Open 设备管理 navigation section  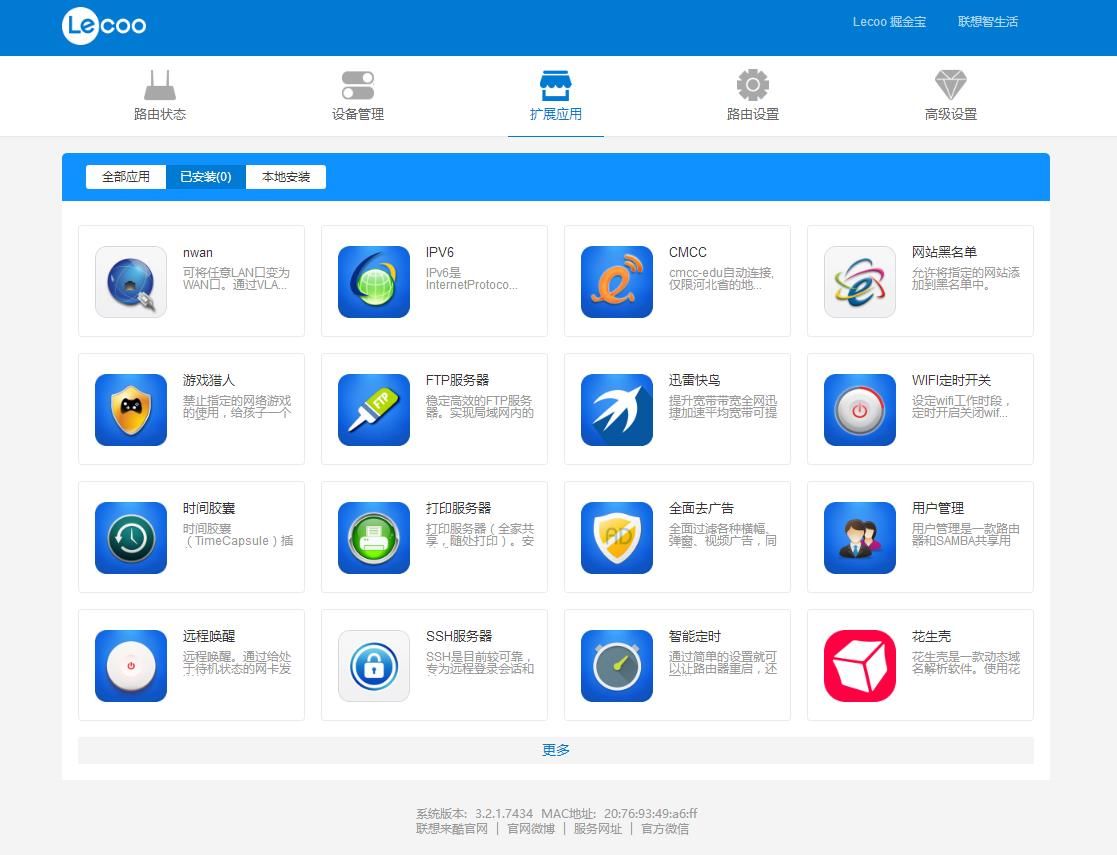pos(358,96)
